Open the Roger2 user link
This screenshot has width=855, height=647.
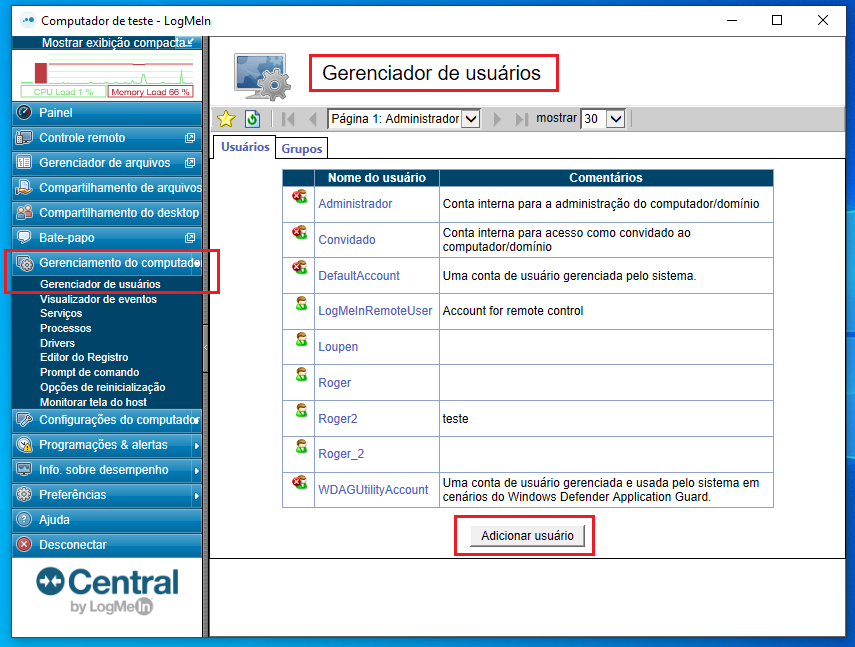coord(338,419)
